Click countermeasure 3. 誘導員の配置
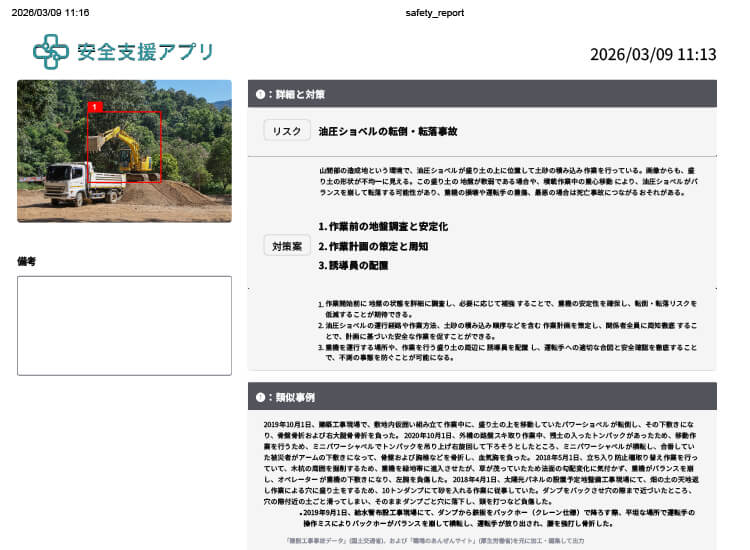The height and width of the screenshot is (550, 750). 353,265
